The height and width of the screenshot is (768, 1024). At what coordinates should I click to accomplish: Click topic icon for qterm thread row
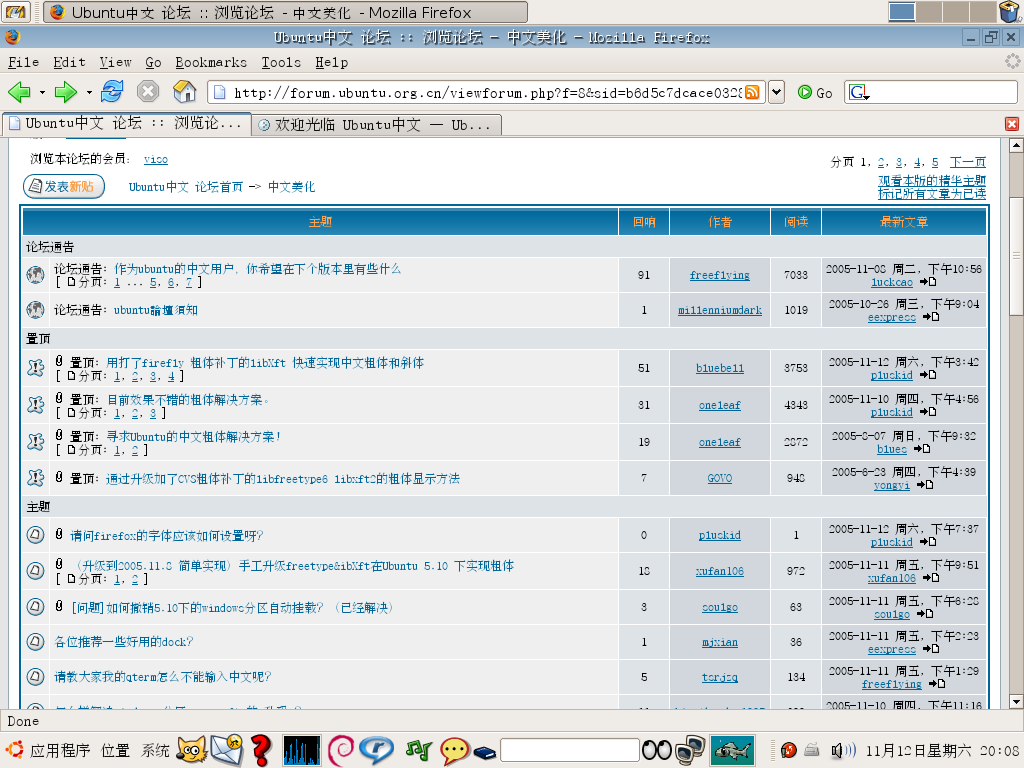(x=35, y=677)
